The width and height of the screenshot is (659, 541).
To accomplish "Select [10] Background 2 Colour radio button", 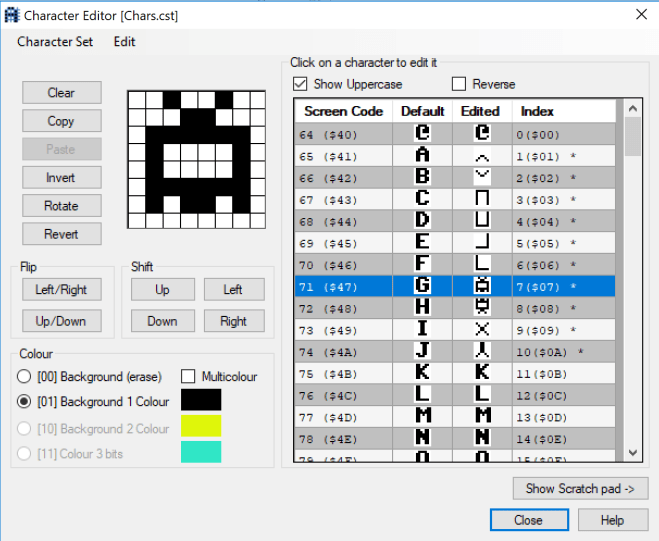I will point(24,429).
